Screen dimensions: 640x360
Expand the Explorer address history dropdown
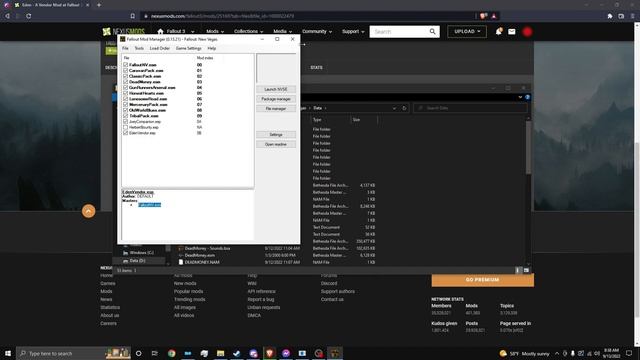coord(394,108)
